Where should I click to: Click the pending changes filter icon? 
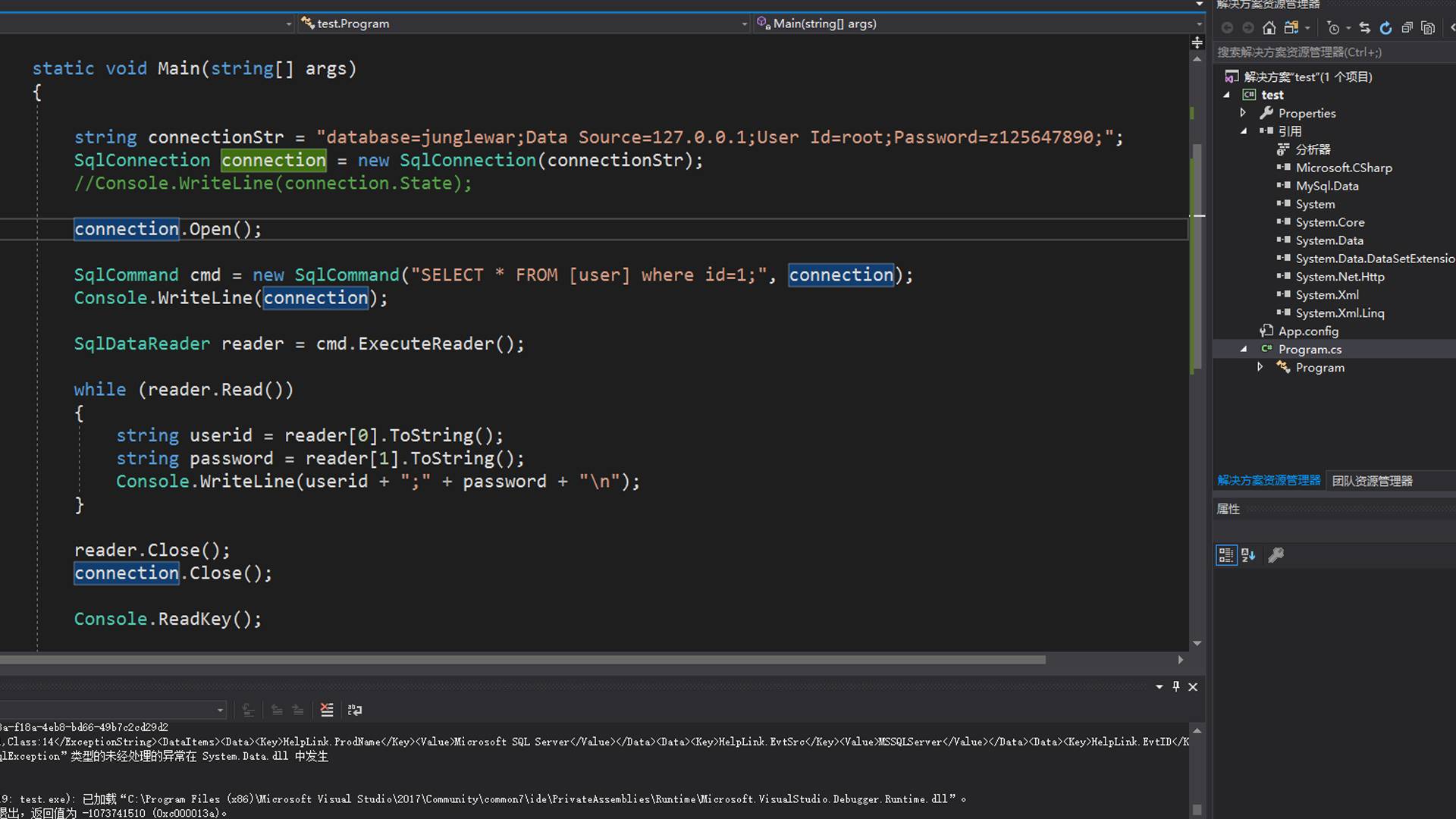[1333, 28]
